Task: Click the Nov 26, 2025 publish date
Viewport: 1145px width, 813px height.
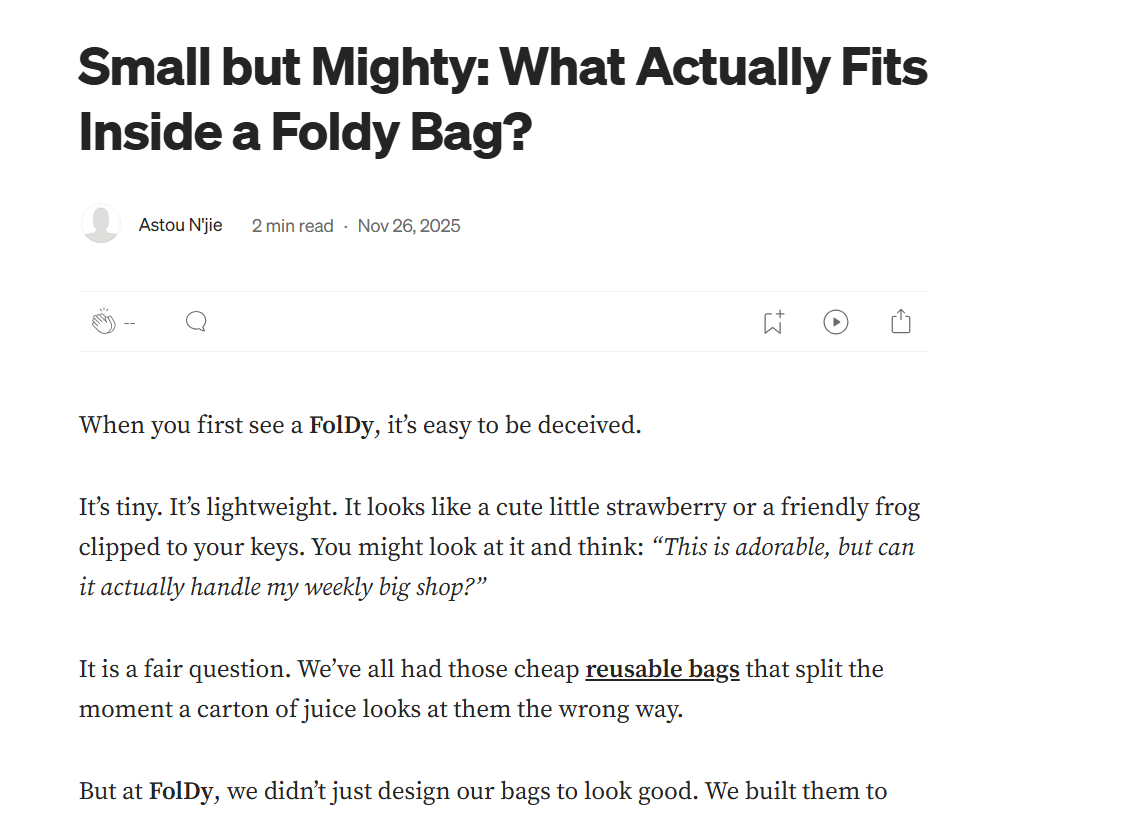Action: (409, 226)
